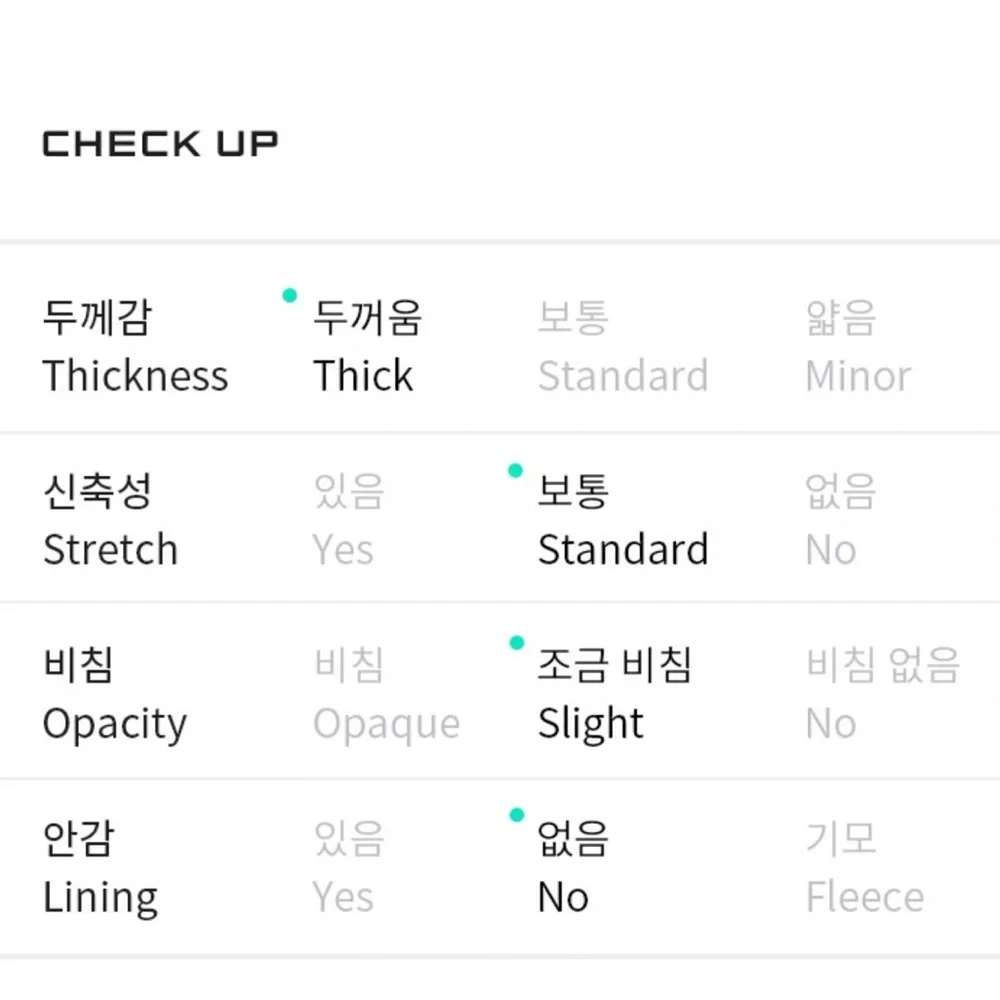Click the Lining row label

100,867
